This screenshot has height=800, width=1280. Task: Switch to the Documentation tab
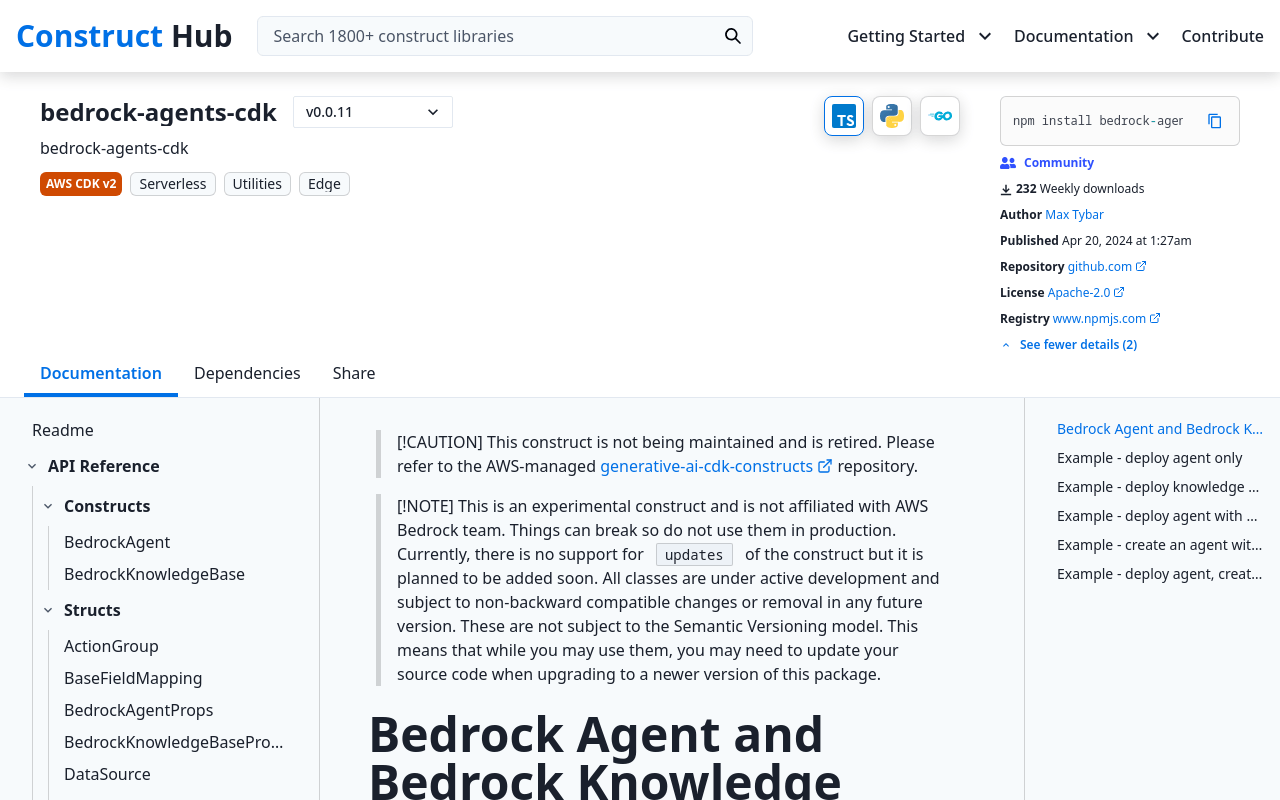101,373
